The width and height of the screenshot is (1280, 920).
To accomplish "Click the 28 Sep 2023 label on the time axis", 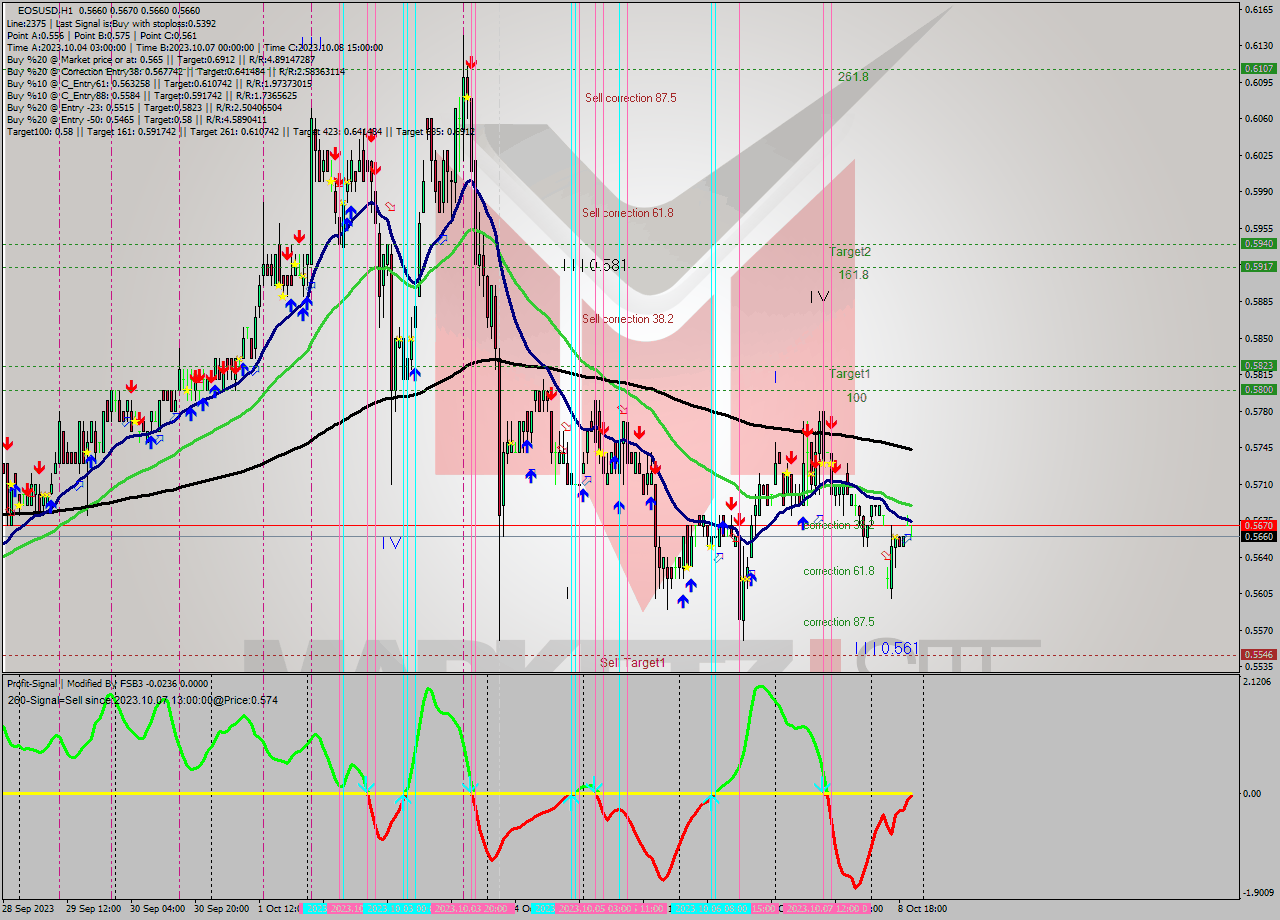I will coord(30,906).
